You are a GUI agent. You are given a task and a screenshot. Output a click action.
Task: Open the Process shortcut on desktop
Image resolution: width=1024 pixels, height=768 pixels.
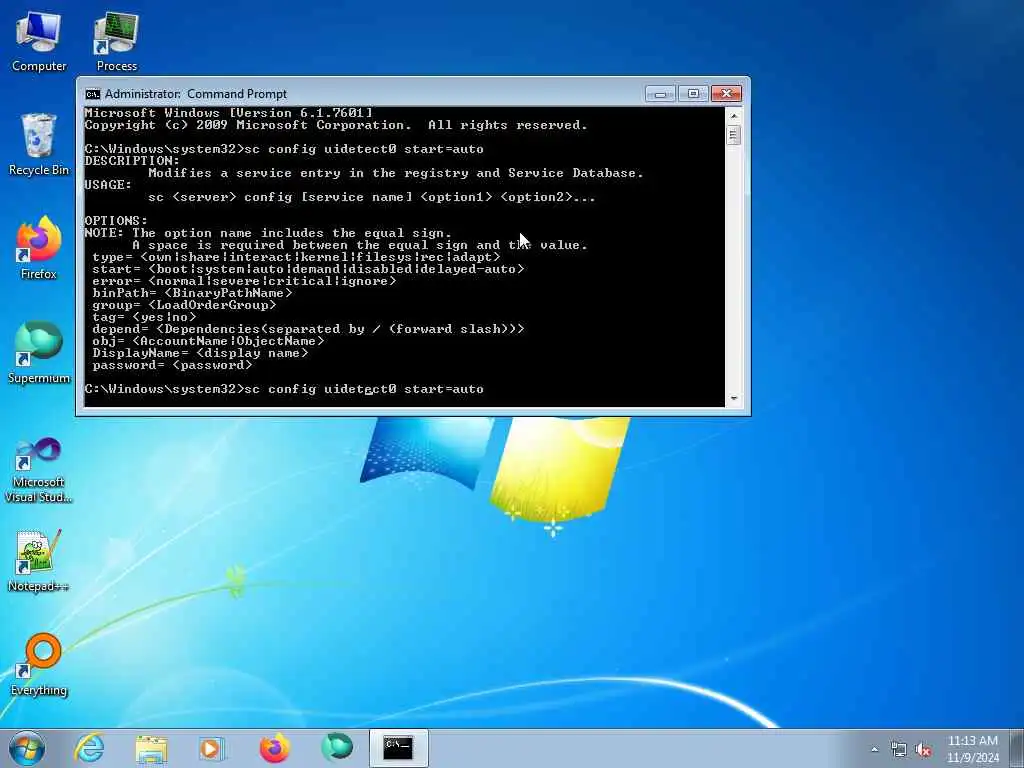click(116, 40)
